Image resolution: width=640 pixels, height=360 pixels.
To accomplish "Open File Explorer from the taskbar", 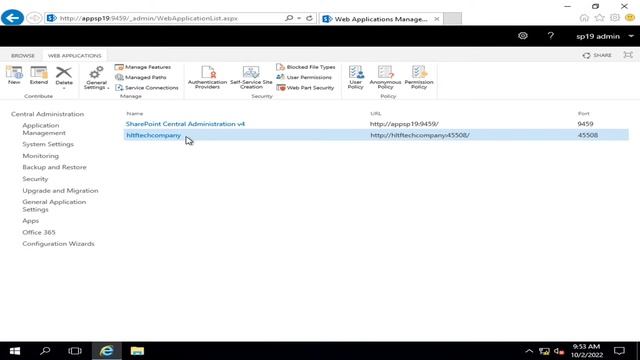I will click(137, 351).
